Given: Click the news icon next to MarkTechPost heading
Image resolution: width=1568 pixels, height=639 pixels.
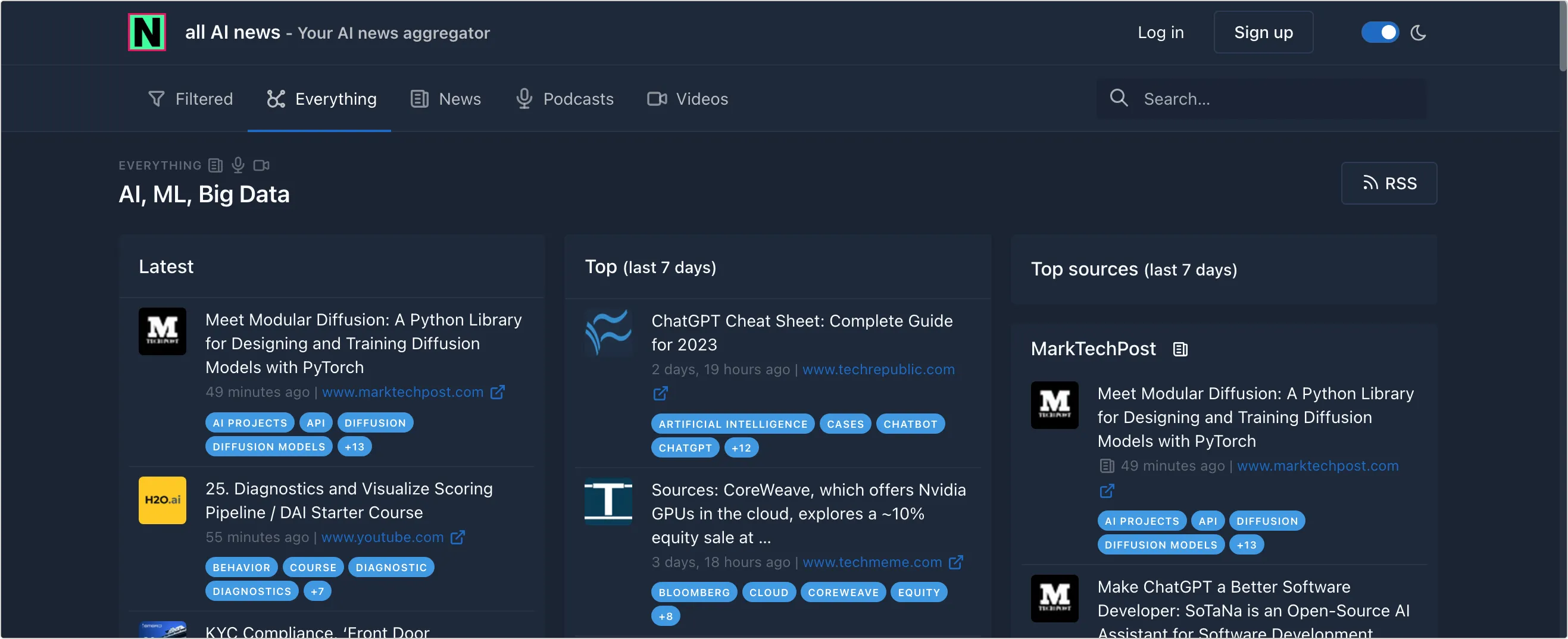Looking at the screenshot, I should click(1180, 349).
